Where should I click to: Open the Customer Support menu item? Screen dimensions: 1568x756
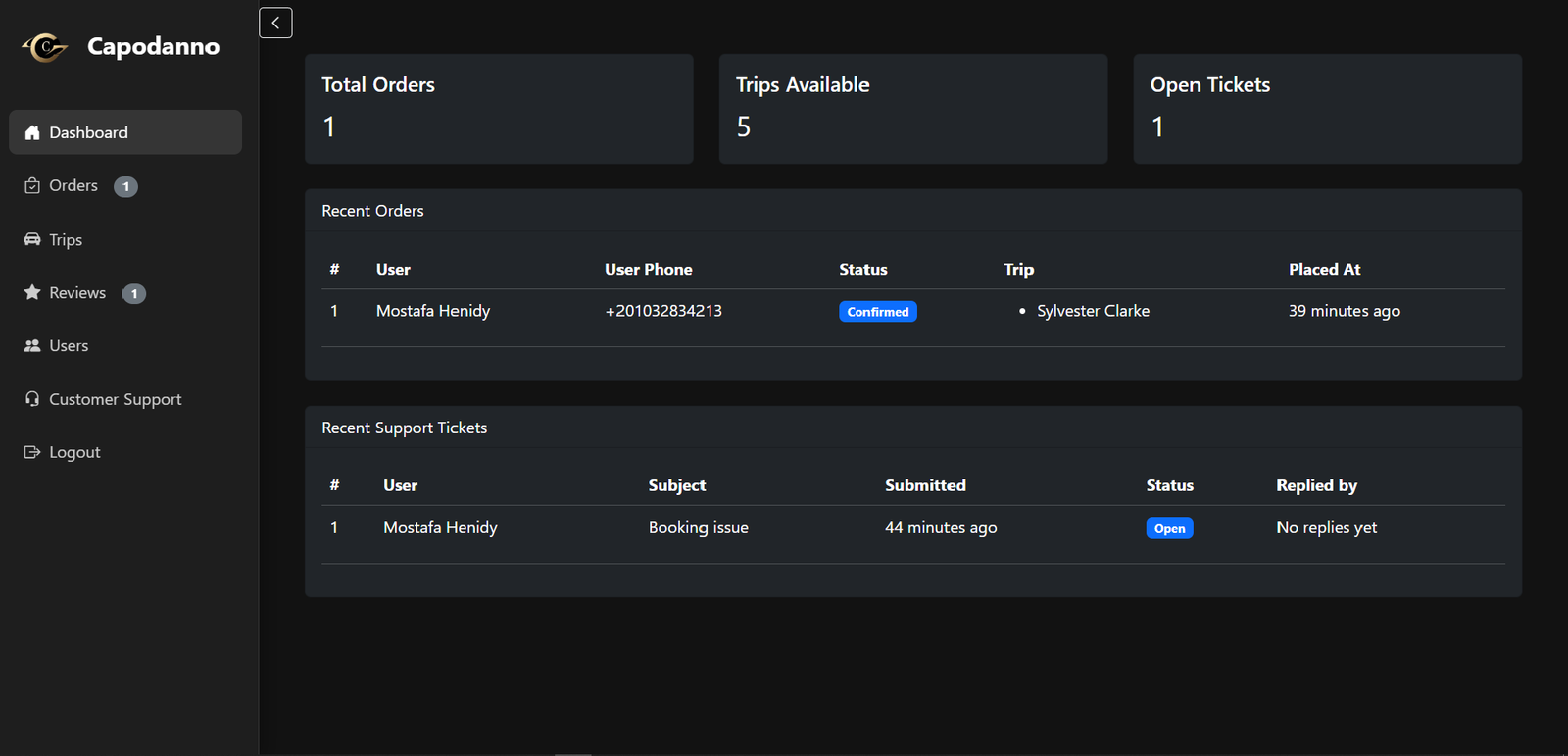(115, 399)
